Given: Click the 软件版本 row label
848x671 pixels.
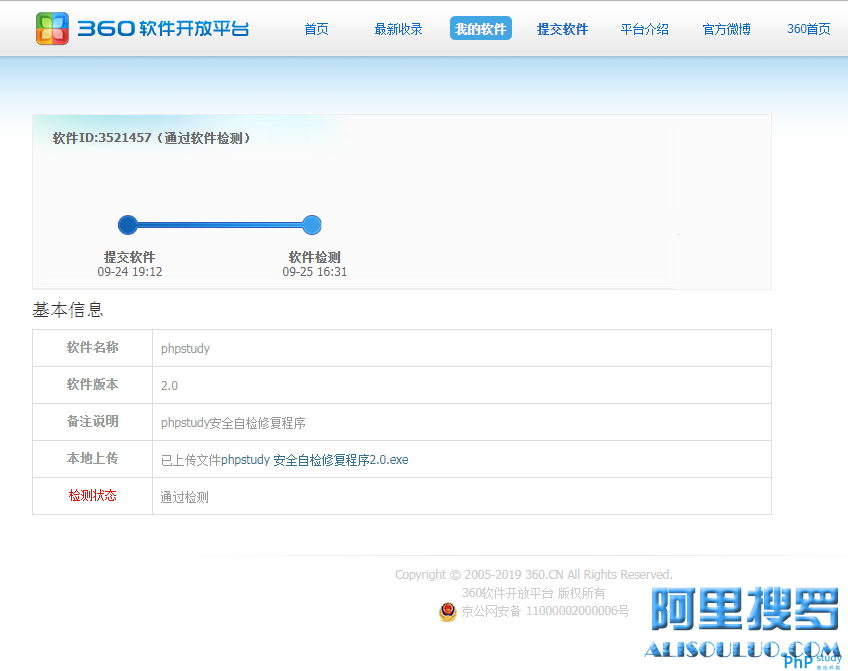Looking at the screenshot, I should (x=92, y=384).
